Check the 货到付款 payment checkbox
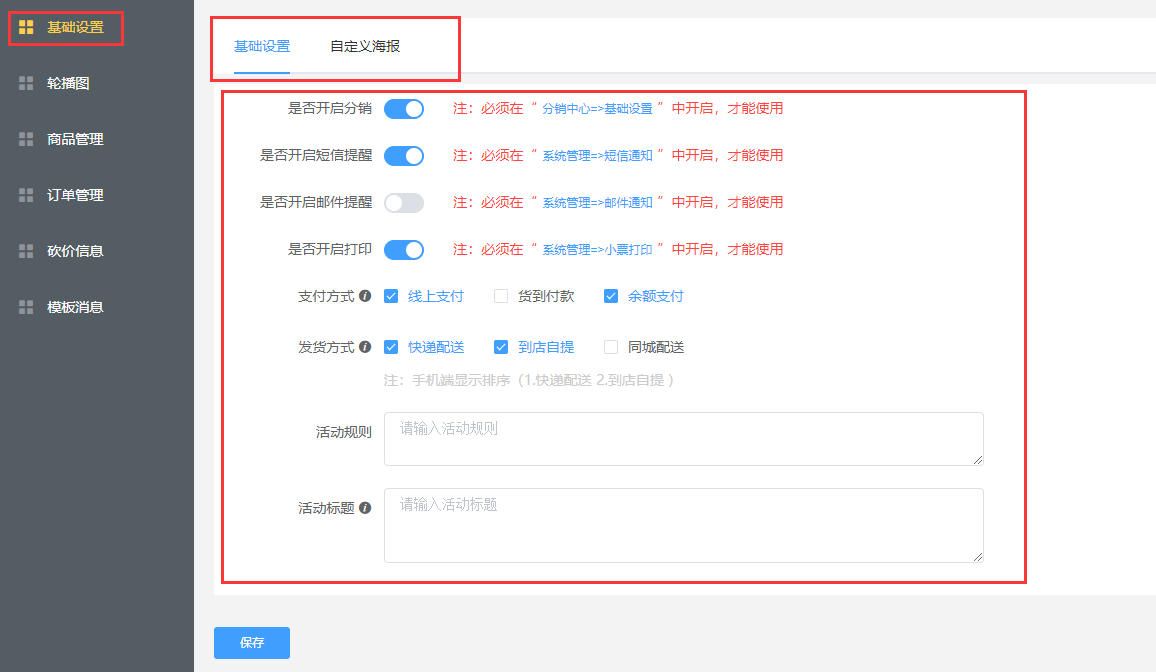Viewport: 1156px width, 672px height. tap(501, 296)
